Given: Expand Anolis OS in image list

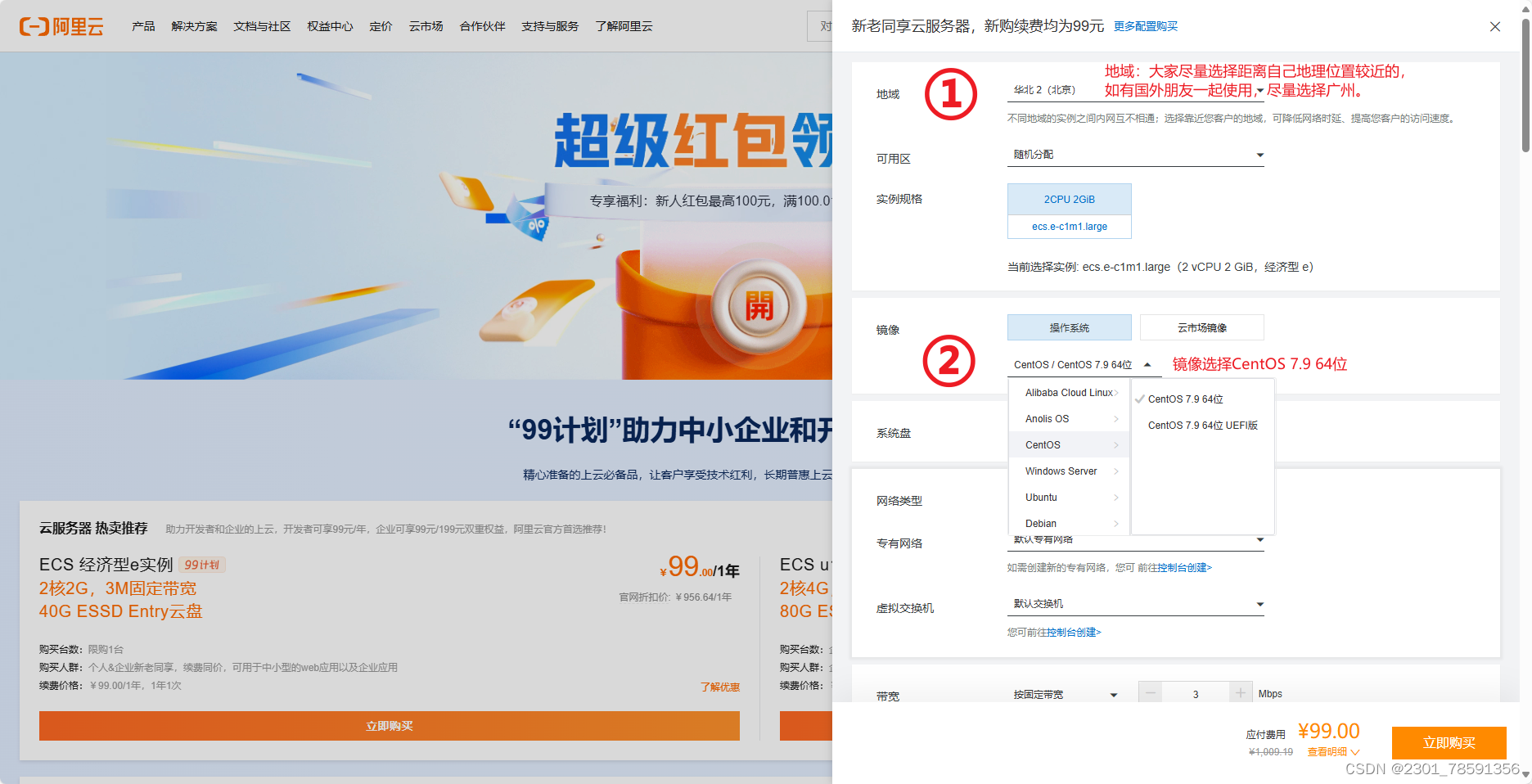Looking at the screenshot, I should [1069, 419].
